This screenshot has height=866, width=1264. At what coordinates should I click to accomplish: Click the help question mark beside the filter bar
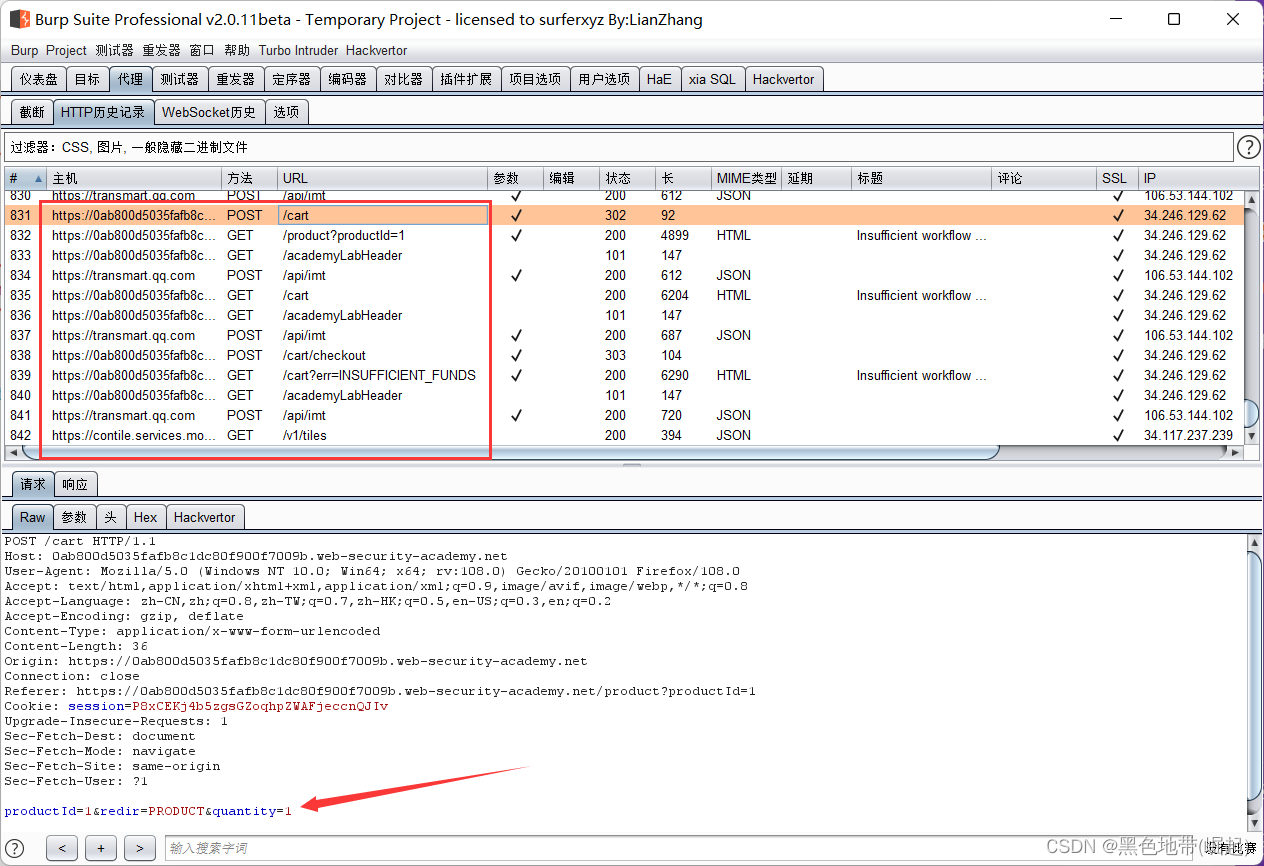click(x=1248, y=148)
